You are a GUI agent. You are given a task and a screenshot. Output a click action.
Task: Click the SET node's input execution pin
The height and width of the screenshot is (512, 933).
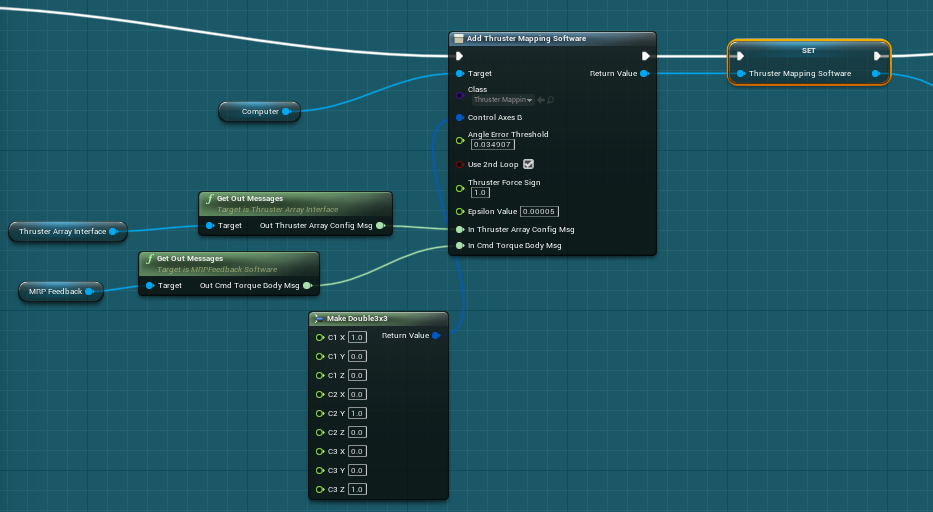pyautogui.click(x=740, y=56)
